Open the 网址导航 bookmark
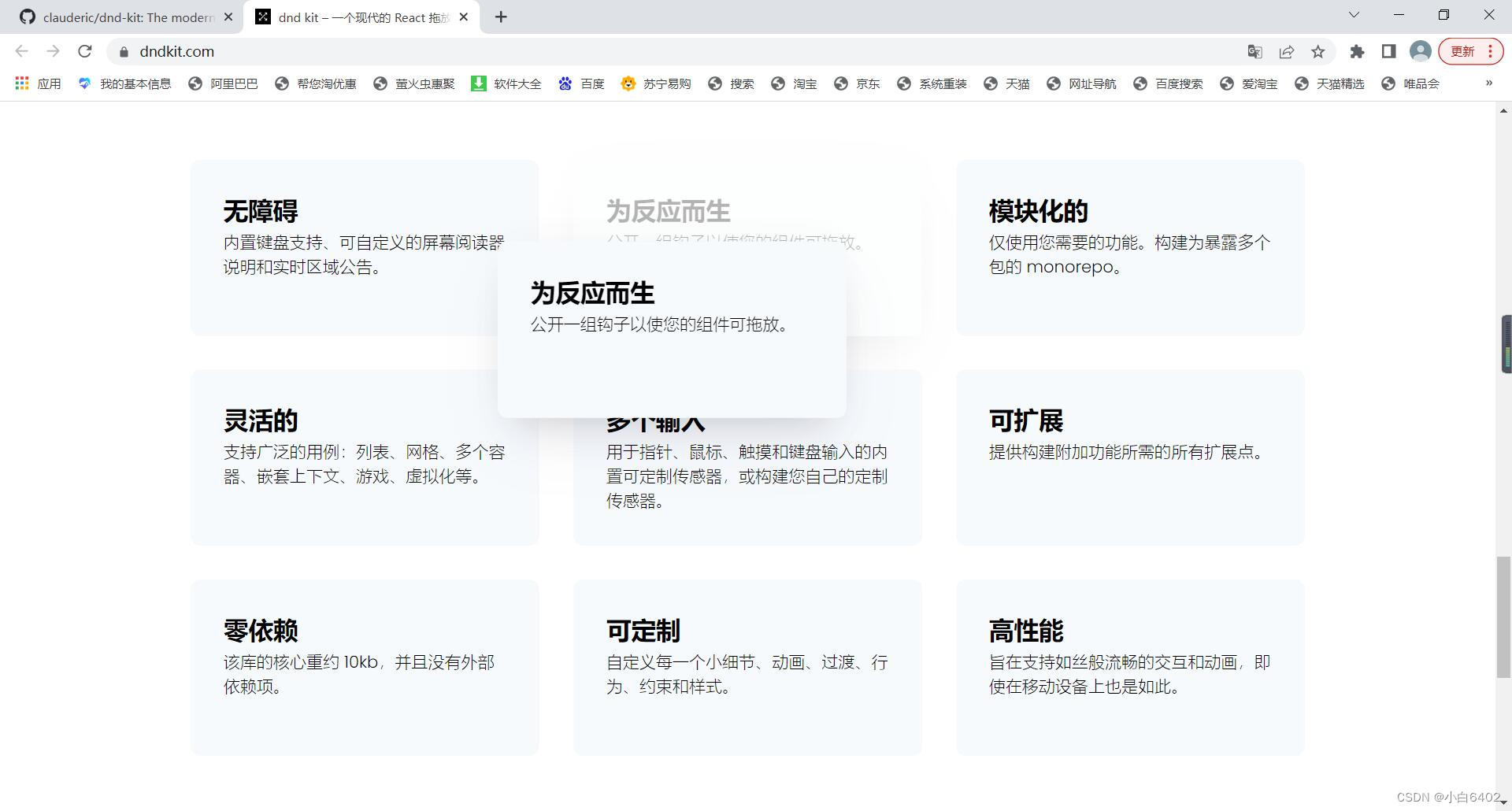This screenshot has width=1512, height=811. 1081,83
